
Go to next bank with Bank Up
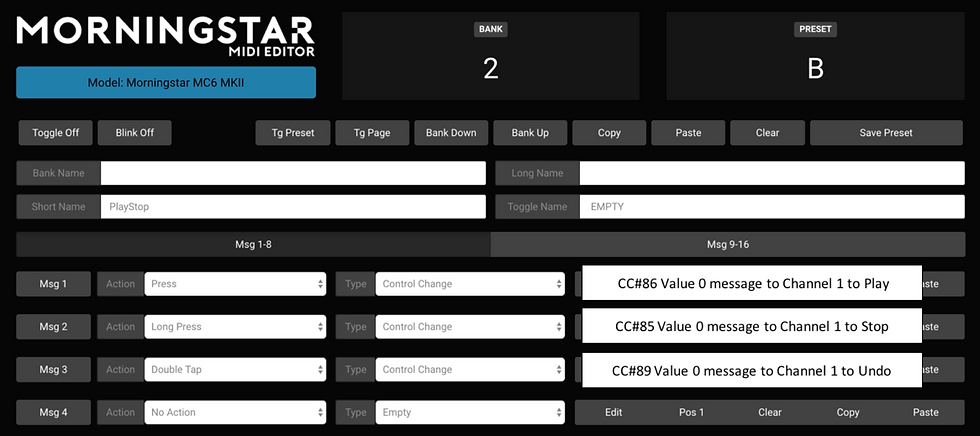[530, 132]
